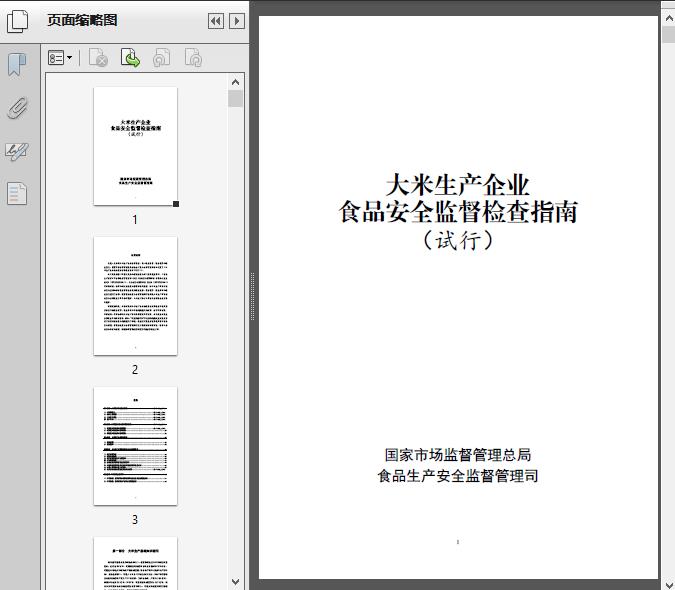675x590 pixels.
Task: Open the document content panel icon
Action: (17, 193)
